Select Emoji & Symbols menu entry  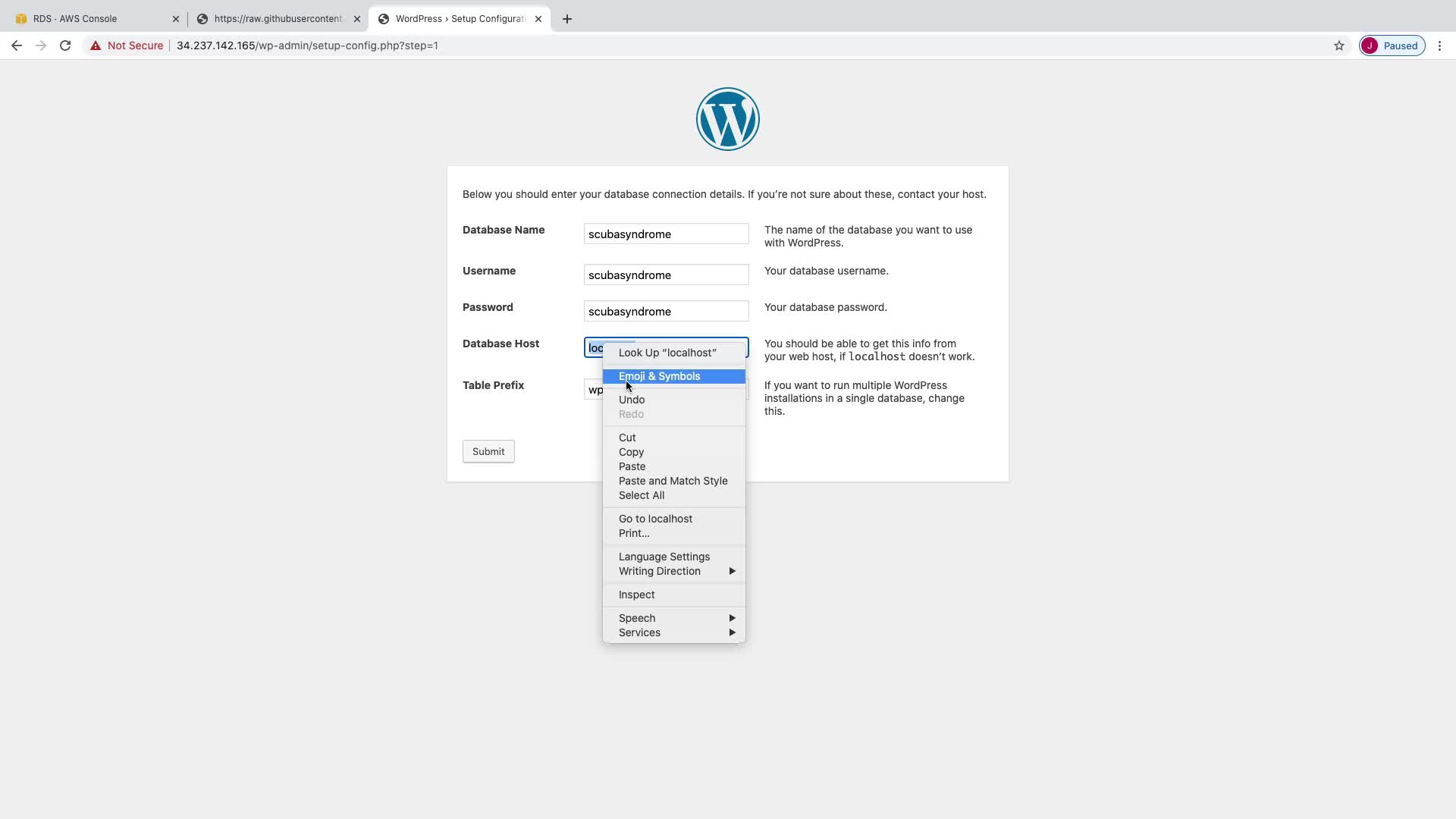tap(659, 376)
